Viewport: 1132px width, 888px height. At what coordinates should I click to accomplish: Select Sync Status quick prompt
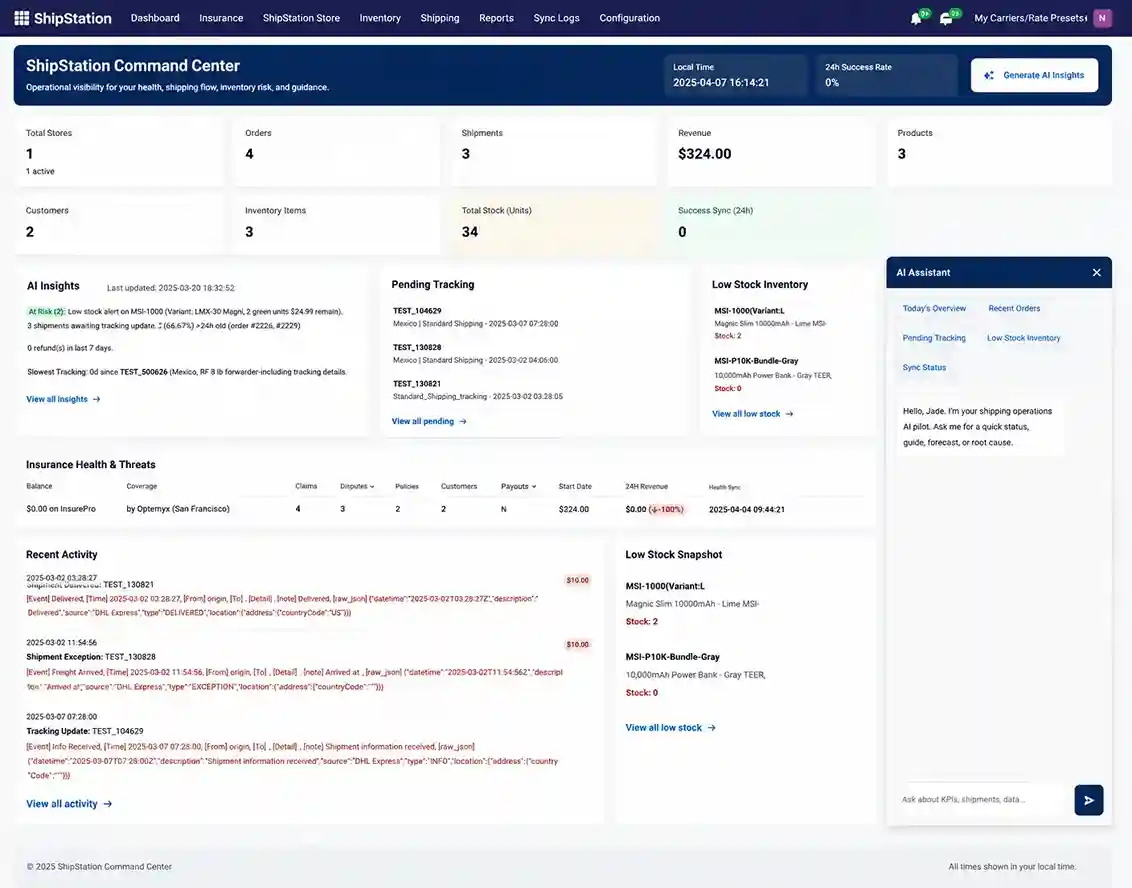[x=924, y=367]
